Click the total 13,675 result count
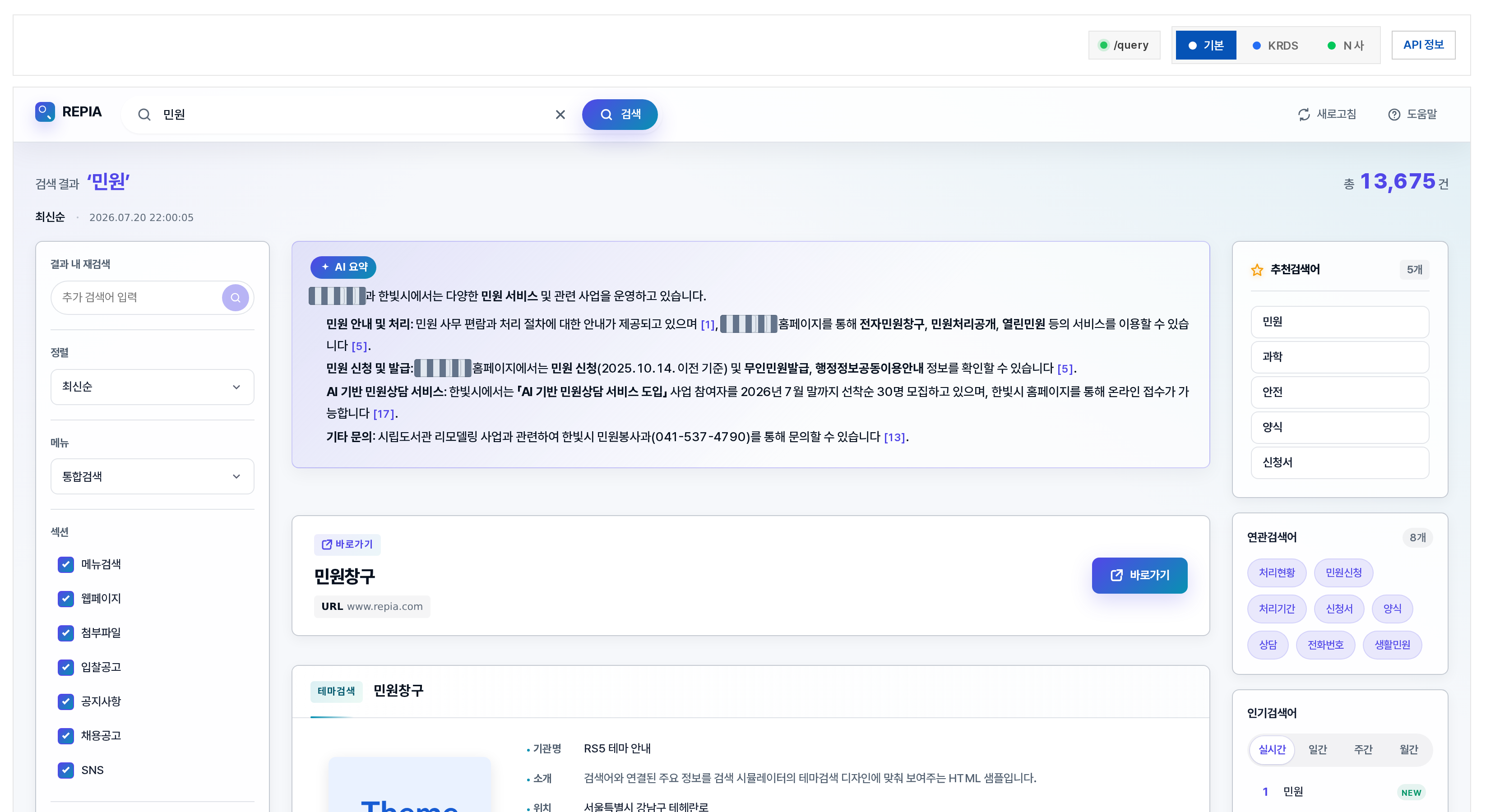 (1398, 181)
